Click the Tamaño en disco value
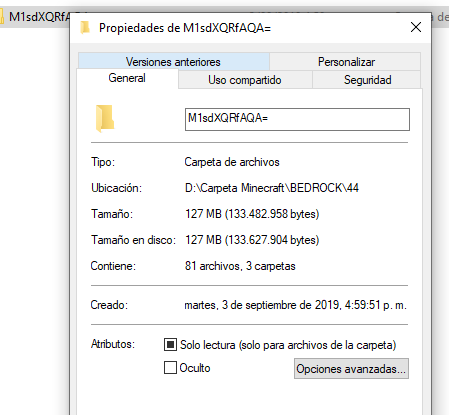Image resolution: width=449 pixels, height=415 pixels. point(252,240)
